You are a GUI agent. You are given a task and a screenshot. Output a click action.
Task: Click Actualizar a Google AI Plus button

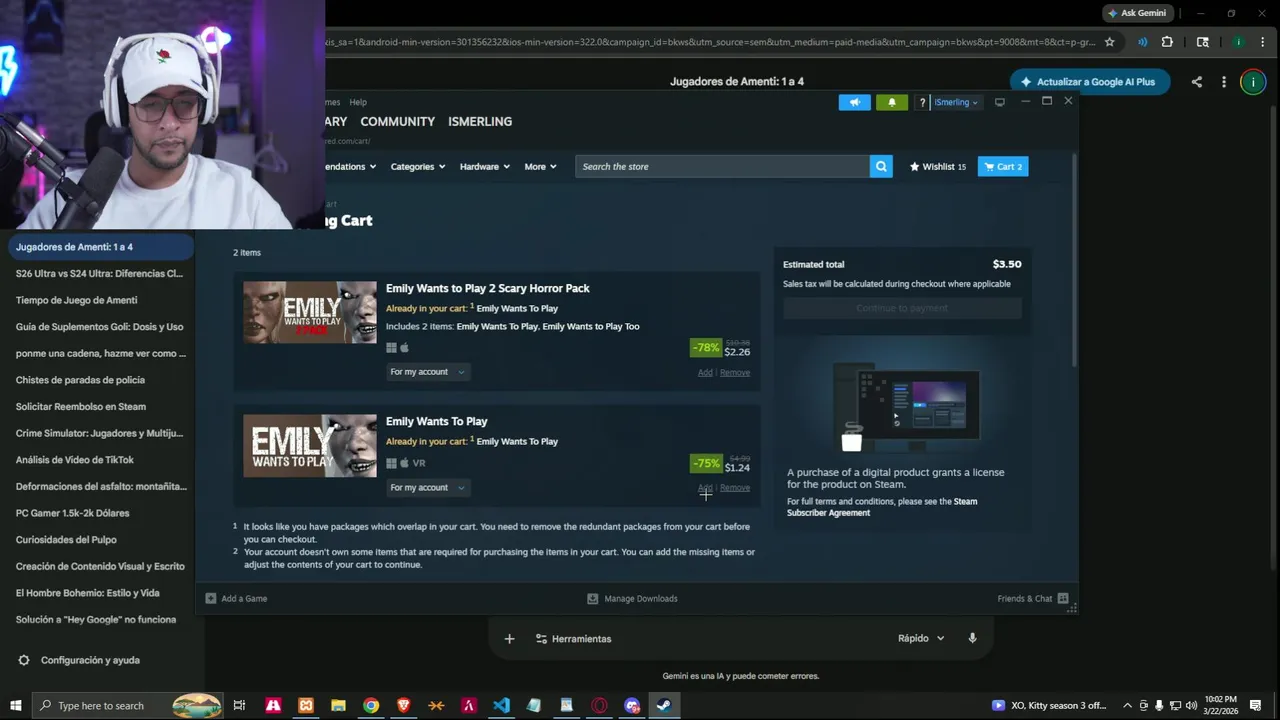tap(1089, 82)
